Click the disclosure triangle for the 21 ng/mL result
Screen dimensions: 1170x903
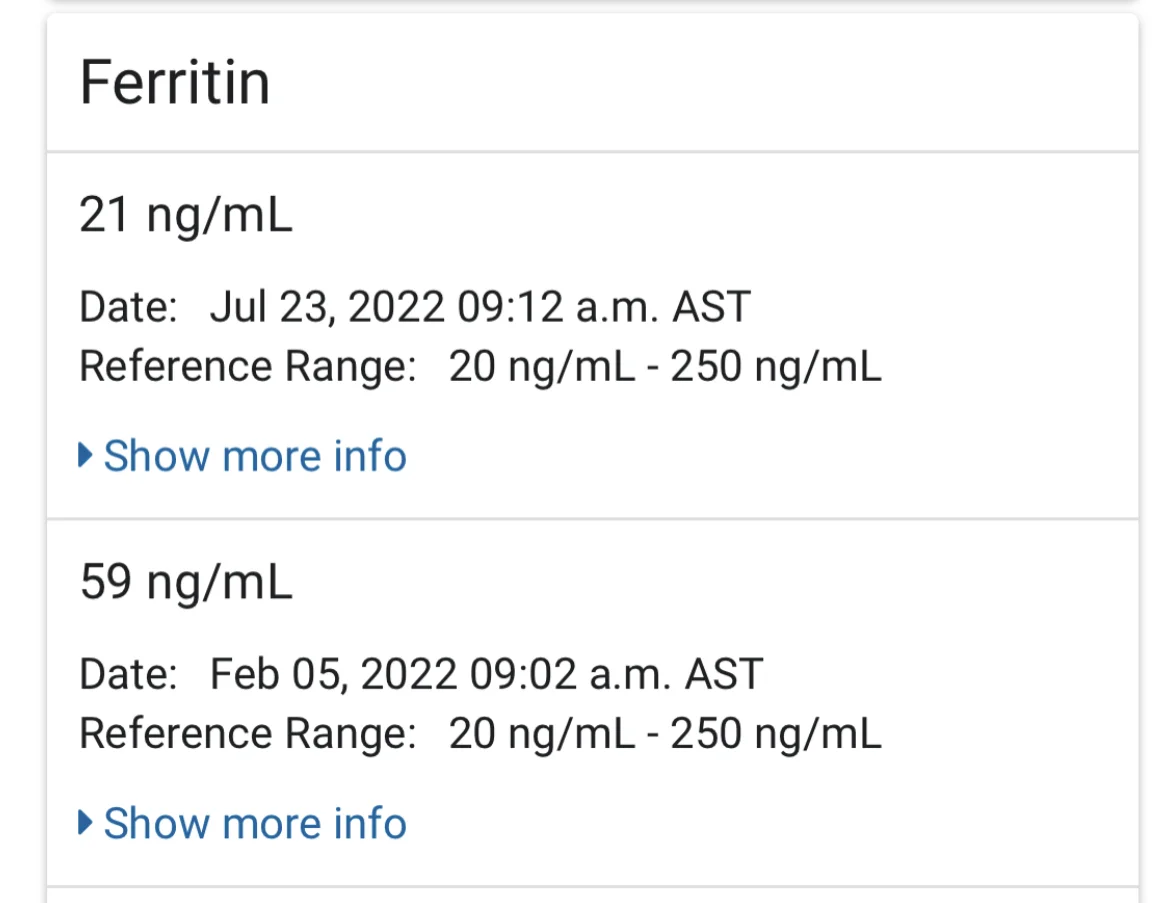pos(86,456)
